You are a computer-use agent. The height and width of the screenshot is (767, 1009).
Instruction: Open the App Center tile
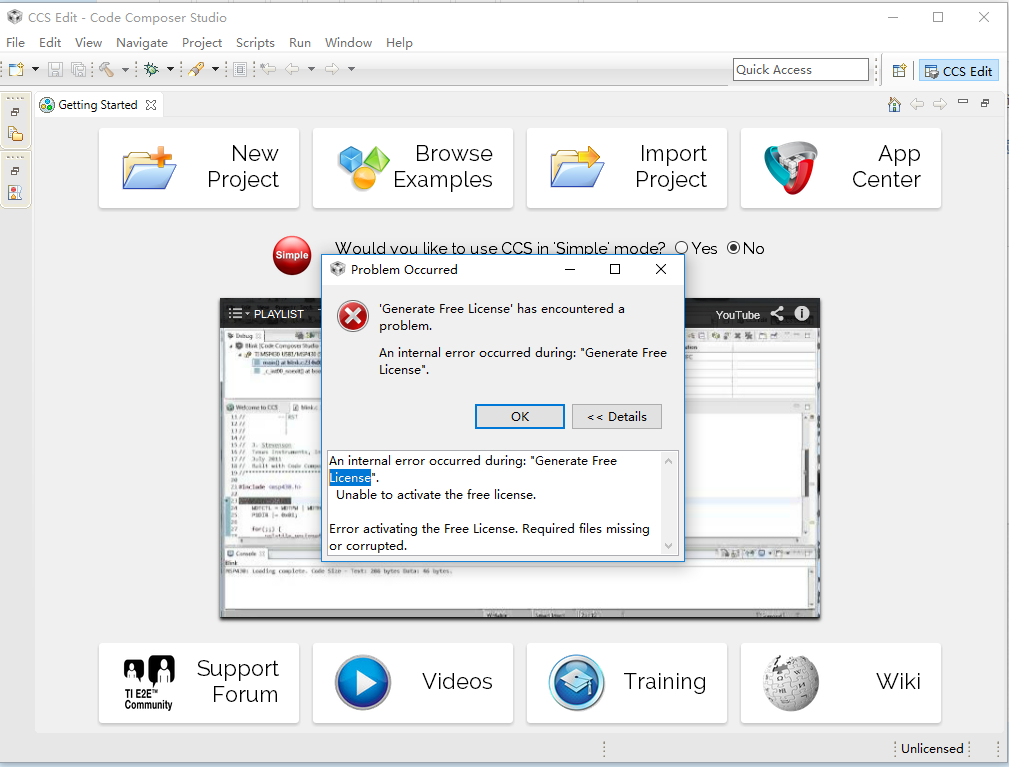click(840, 168)
